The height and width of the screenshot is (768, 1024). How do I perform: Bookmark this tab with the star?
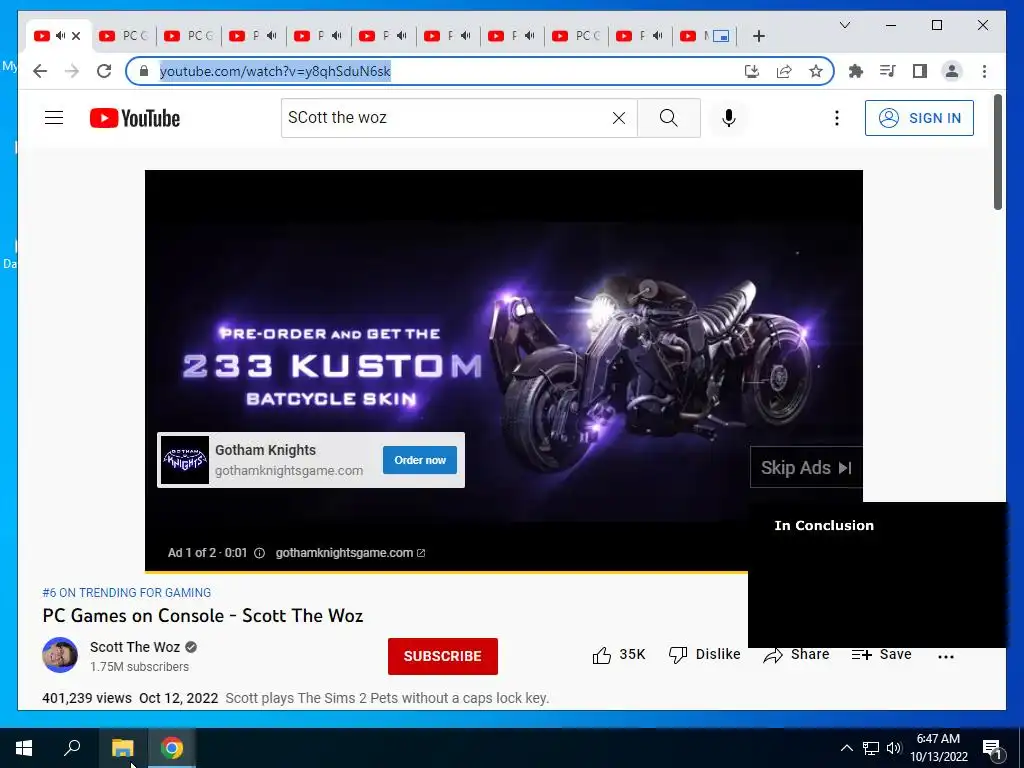[816, 71]
